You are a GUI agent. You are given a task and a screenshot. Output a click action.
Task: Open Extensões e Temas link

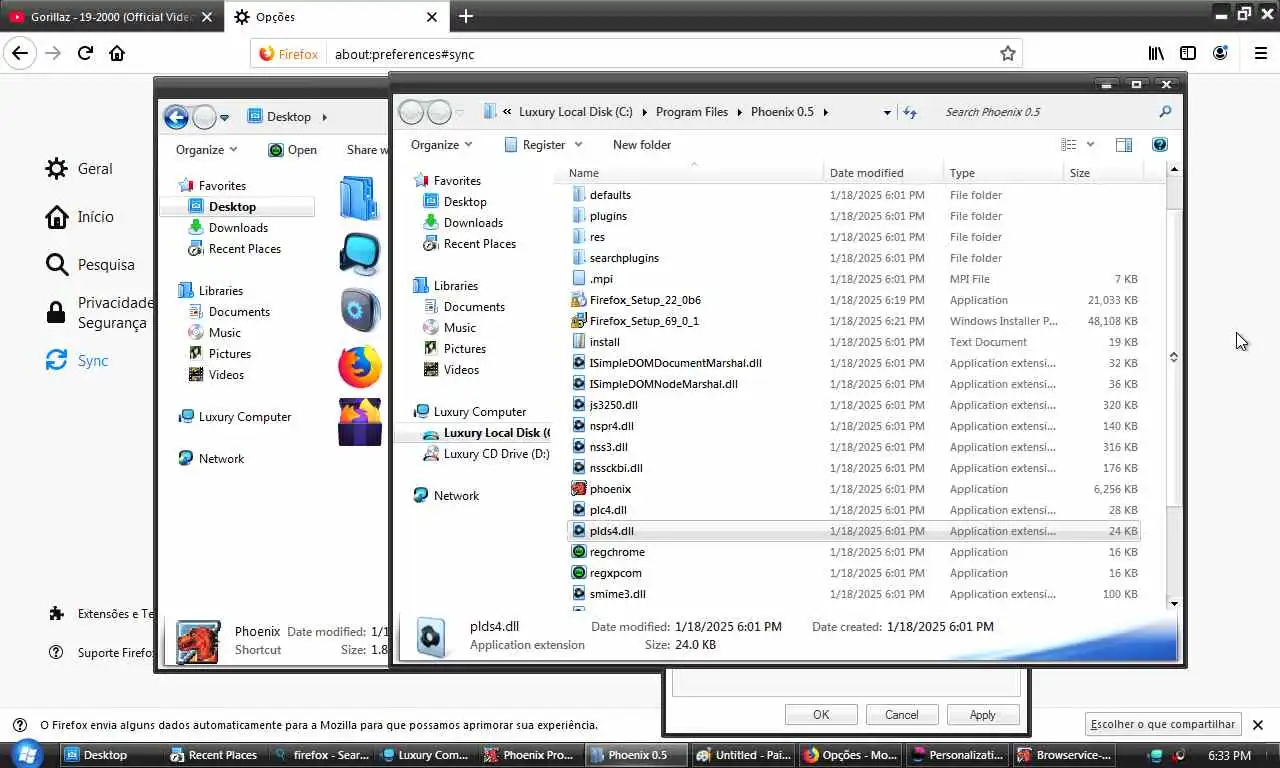[101, 614]
